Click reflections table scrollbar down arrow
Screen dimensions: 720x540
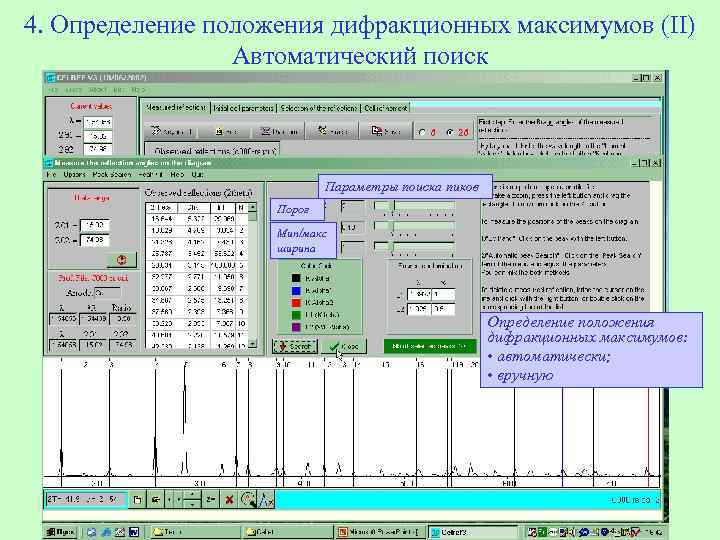tap(252, 343)
